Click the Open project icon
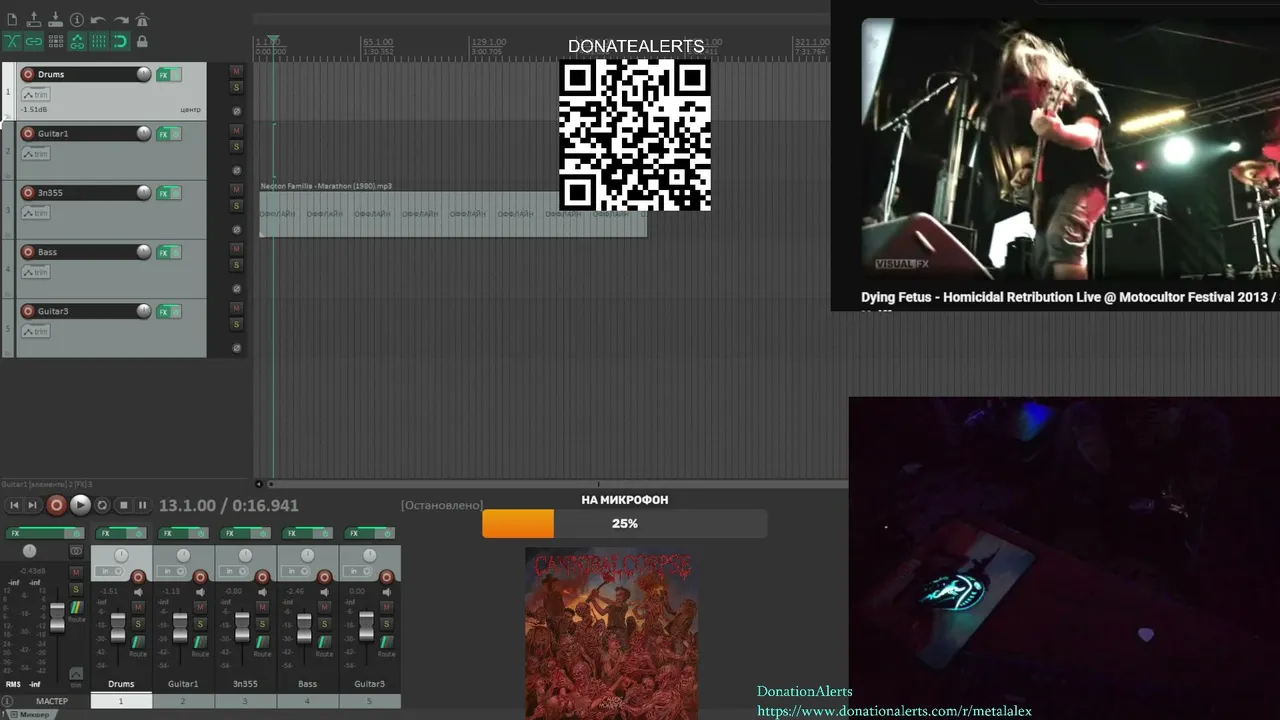Viewport: 1280px width, 720px height. (x=34, y=20)
